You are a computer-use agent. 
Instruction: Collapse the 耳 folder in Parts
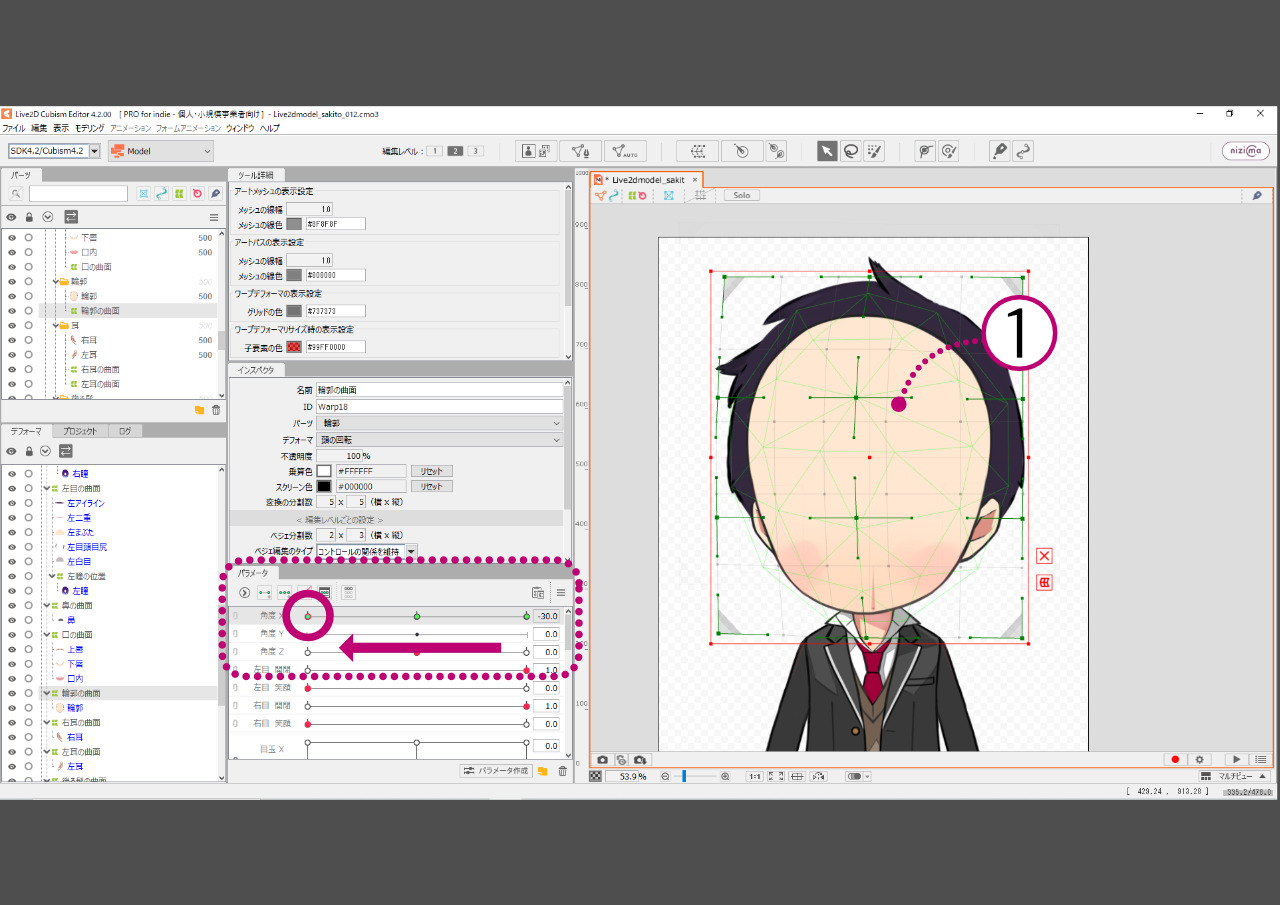point(56,326)
